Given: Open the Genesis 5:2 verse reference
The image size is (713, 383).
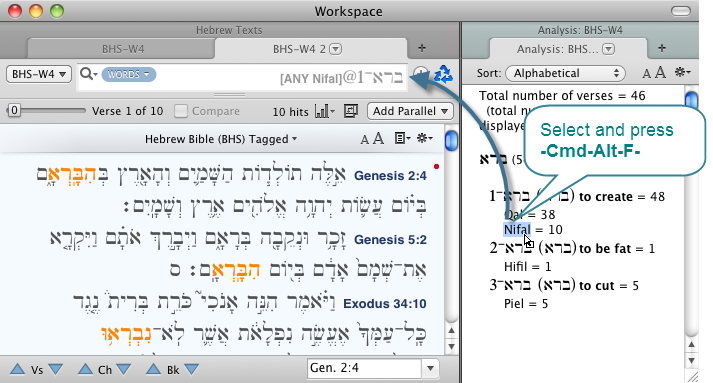Looking at the screenshot, I should 390,239.
